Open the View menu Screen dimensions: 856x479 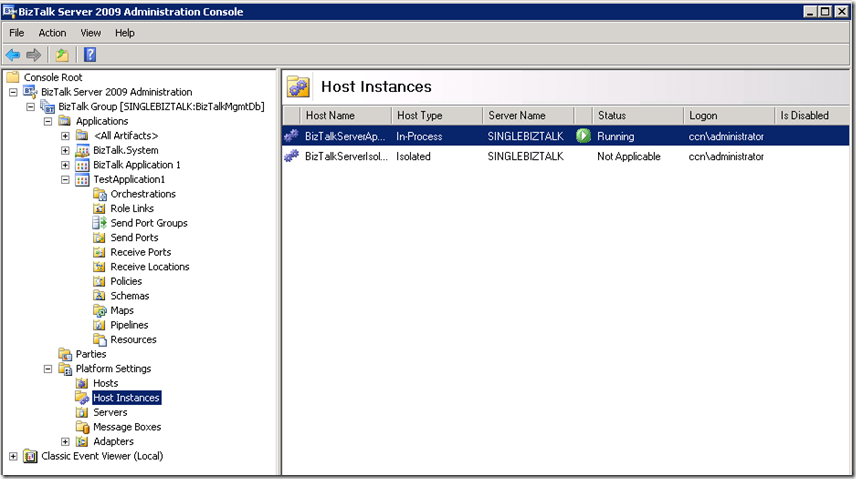91,33
